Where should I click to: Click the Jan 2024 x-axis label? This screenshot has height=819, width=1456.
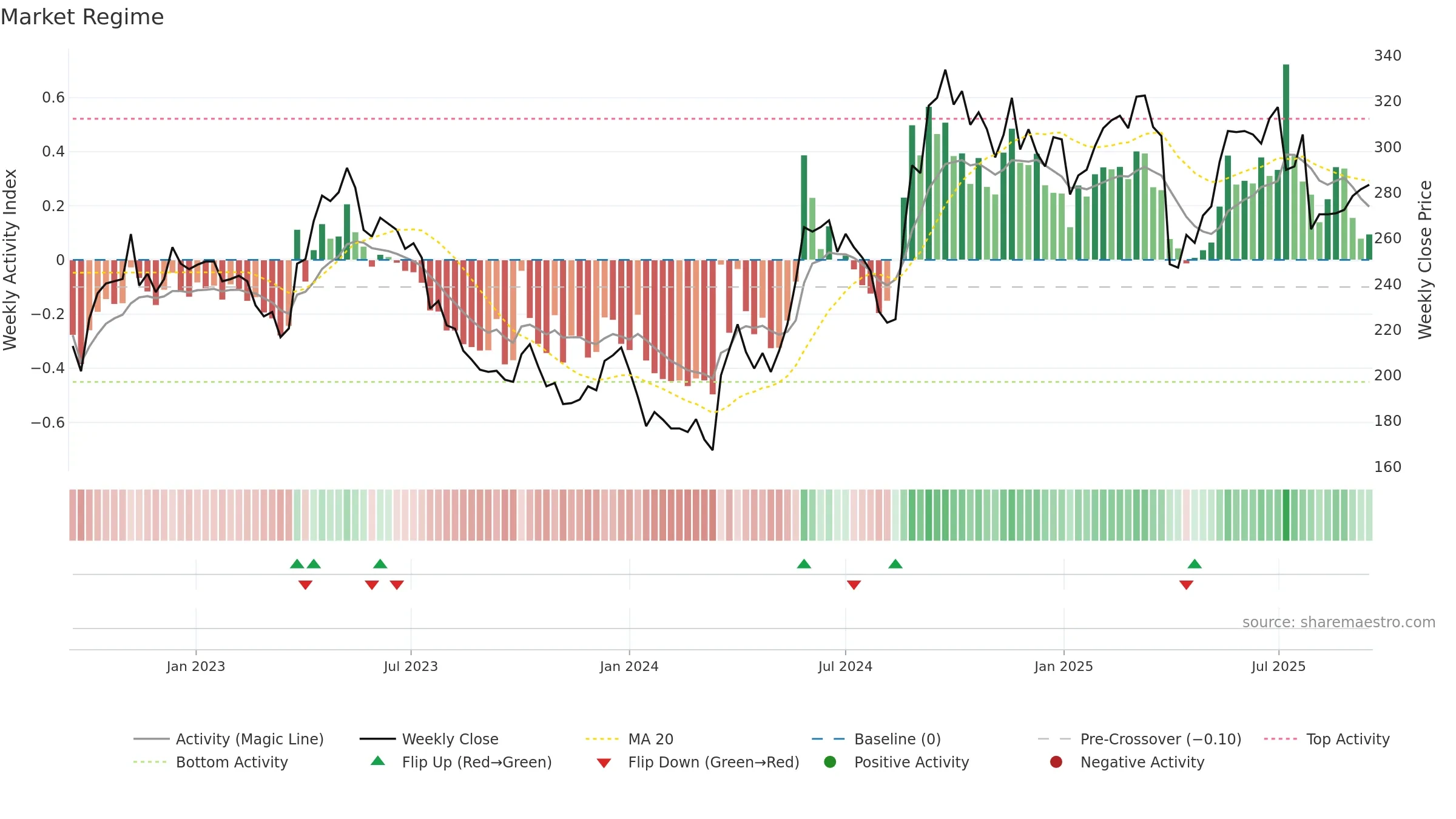click(x=629, y=667)
